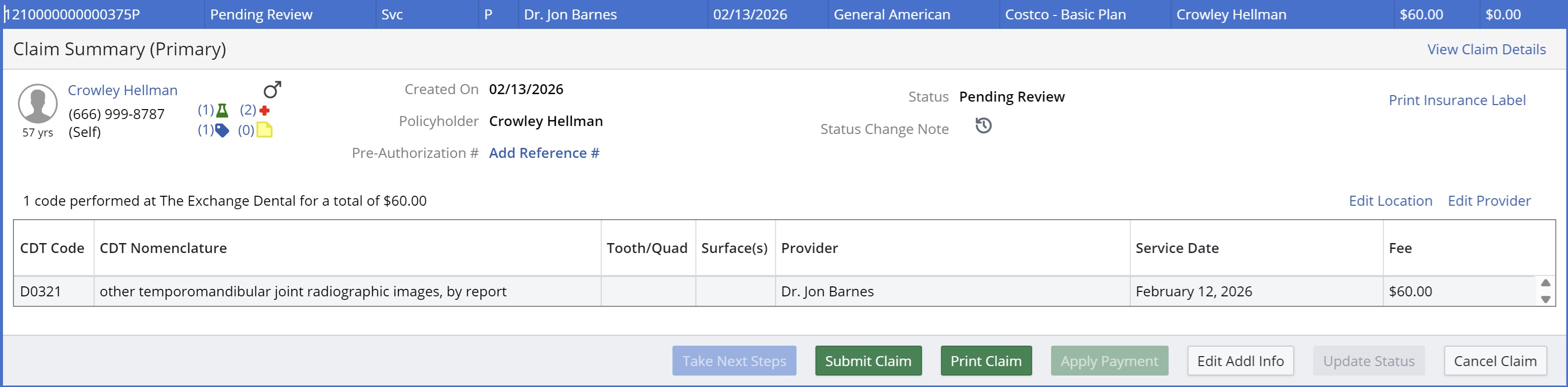The width and height of the screenshot is (1568, 387).
Task: Click the green lab flask icon
Action: [x=222, y=110]
